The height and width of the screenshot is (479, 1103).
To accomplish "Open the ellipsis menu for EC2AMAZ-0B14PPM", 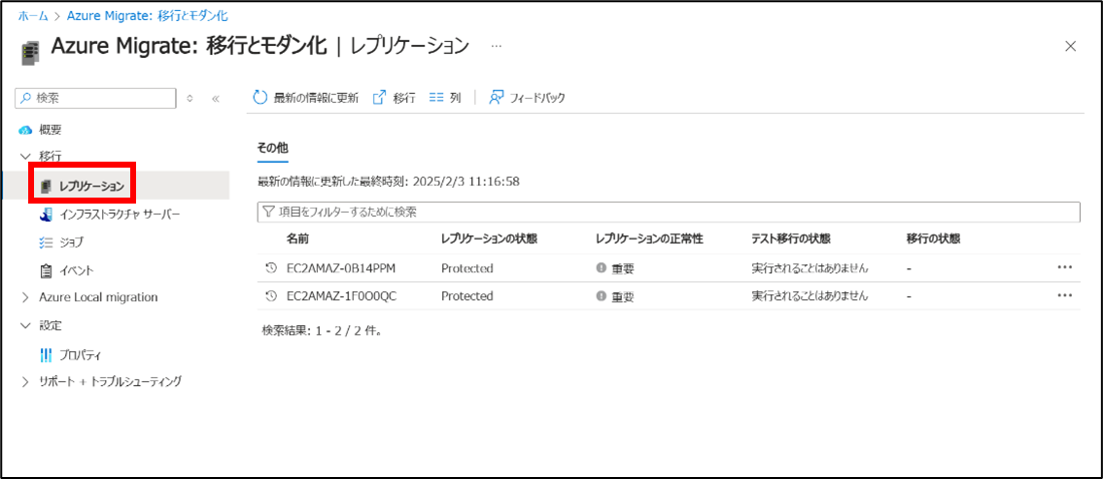I will coord(1065,267).
